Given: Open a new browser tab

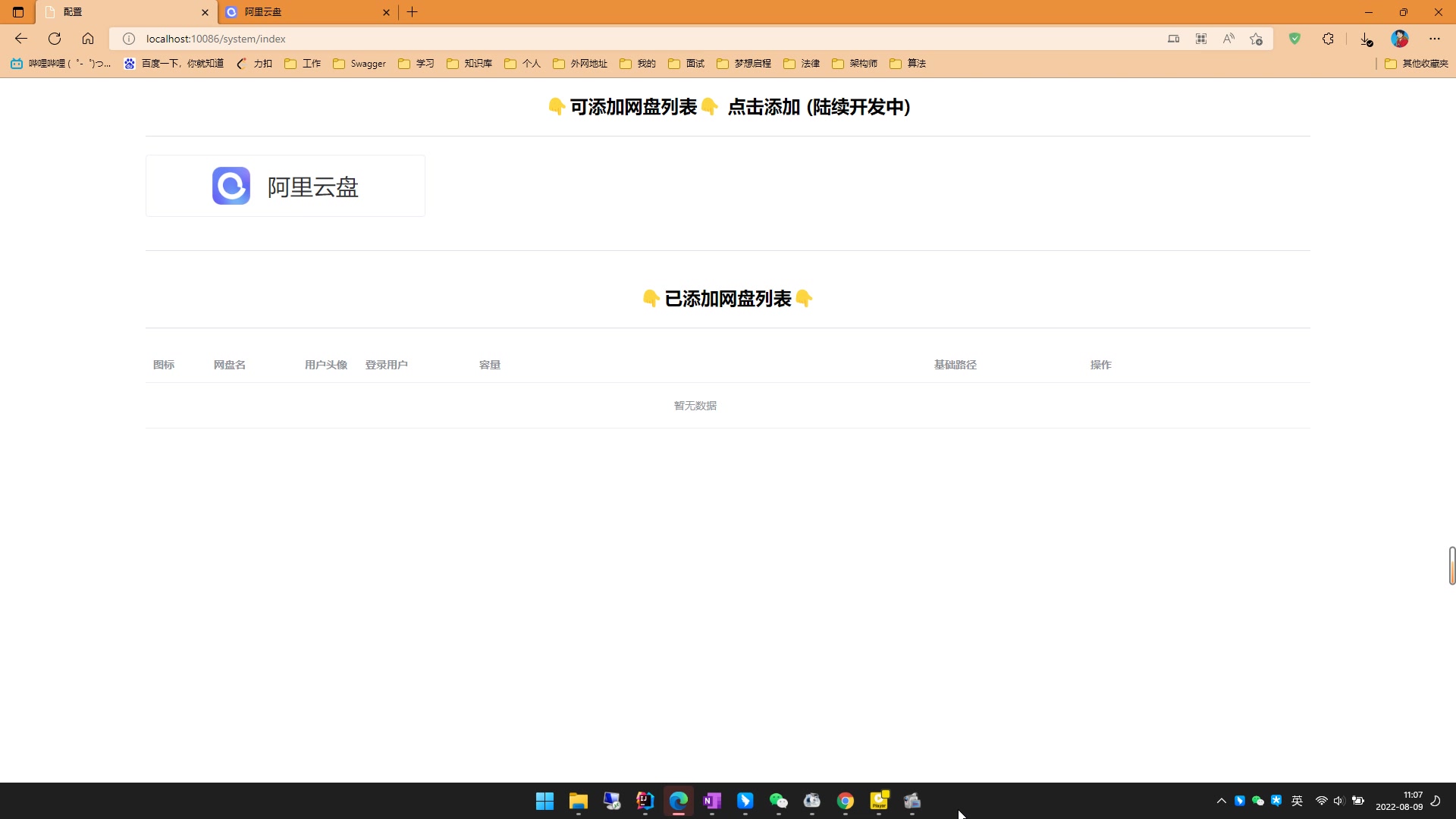Looking at the screenshot, I should pos(413,12).
